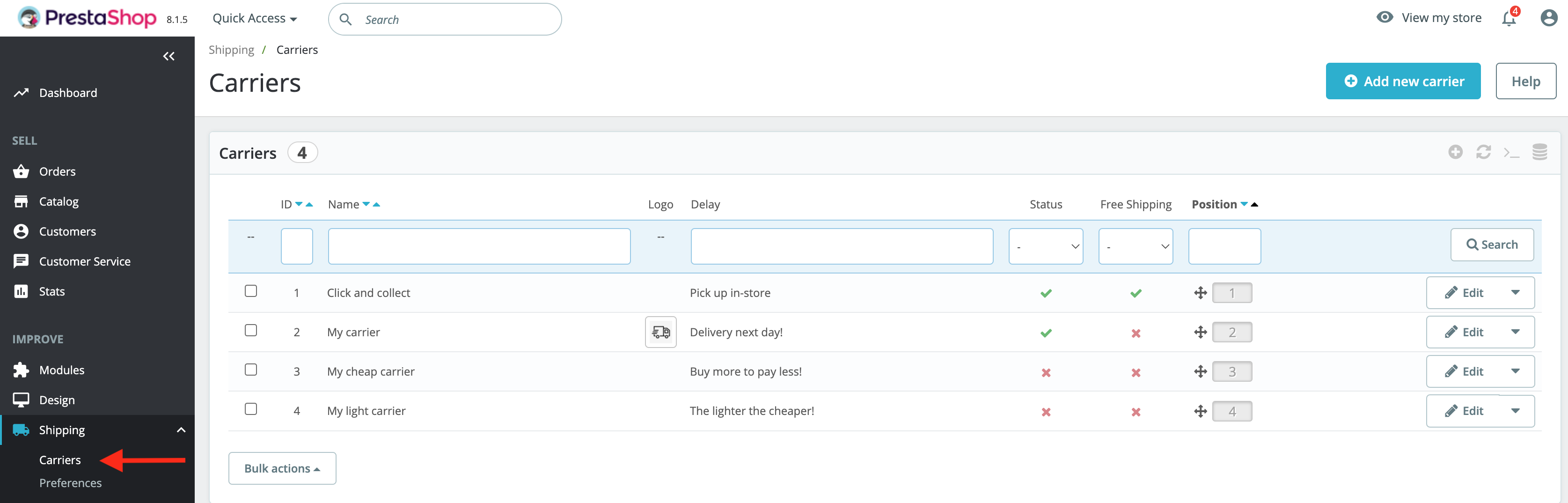Screen dimensions: 1568x503
Task: Expand actions arrow for Click and collect
Action: [1515, 293]
